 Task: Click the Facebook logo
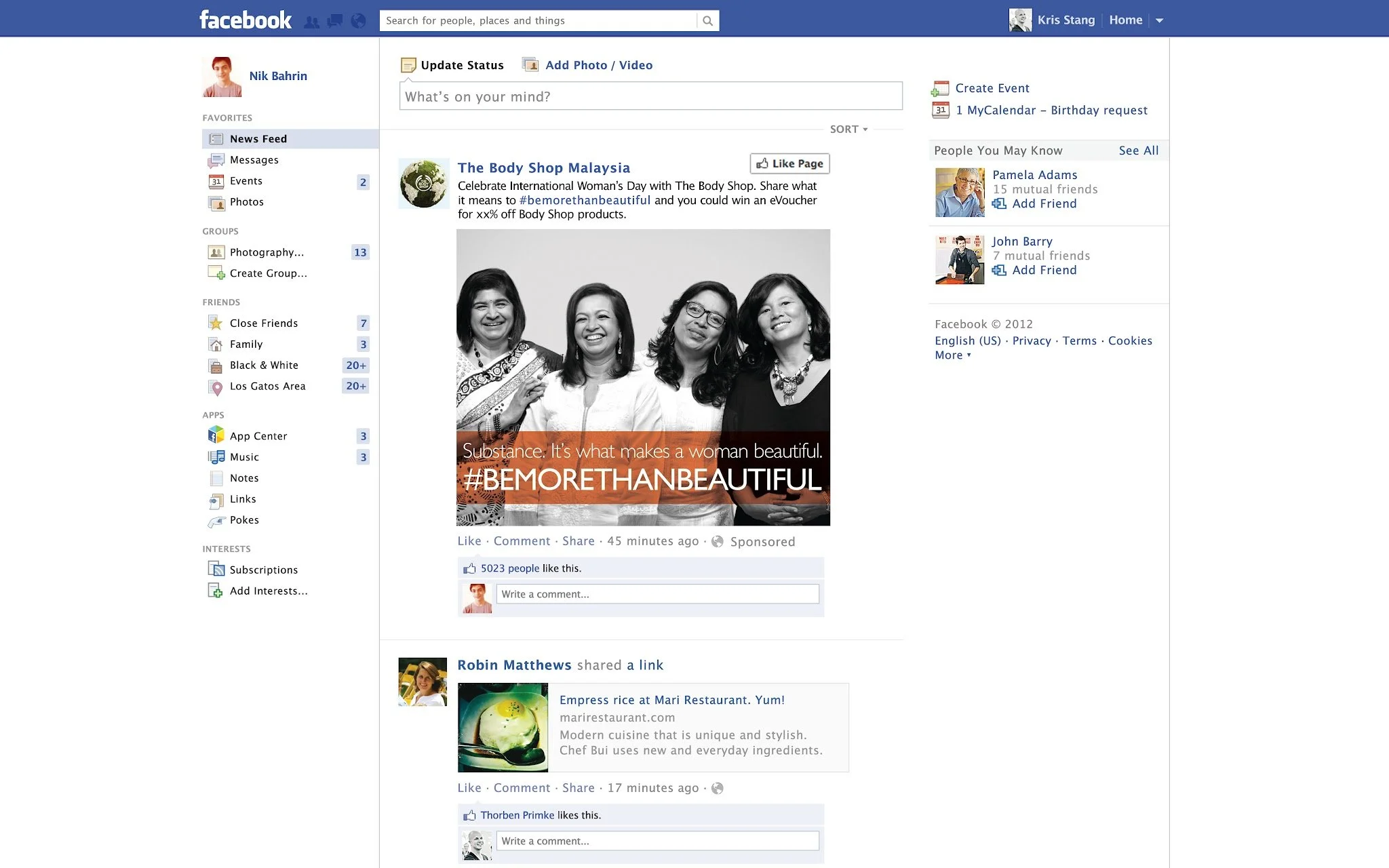pos(246,20)
